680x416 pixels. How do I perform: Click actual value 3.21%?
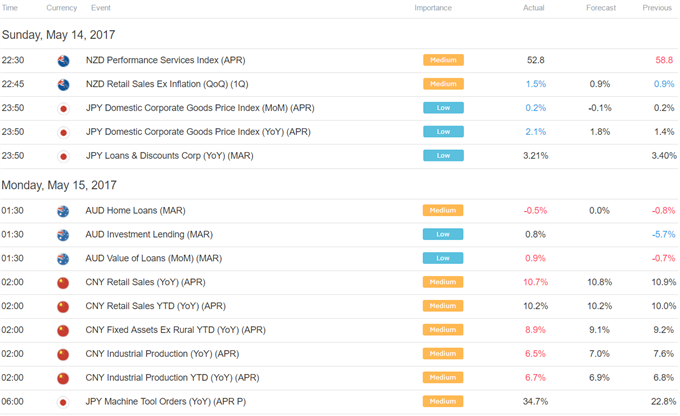pos(536,155)
